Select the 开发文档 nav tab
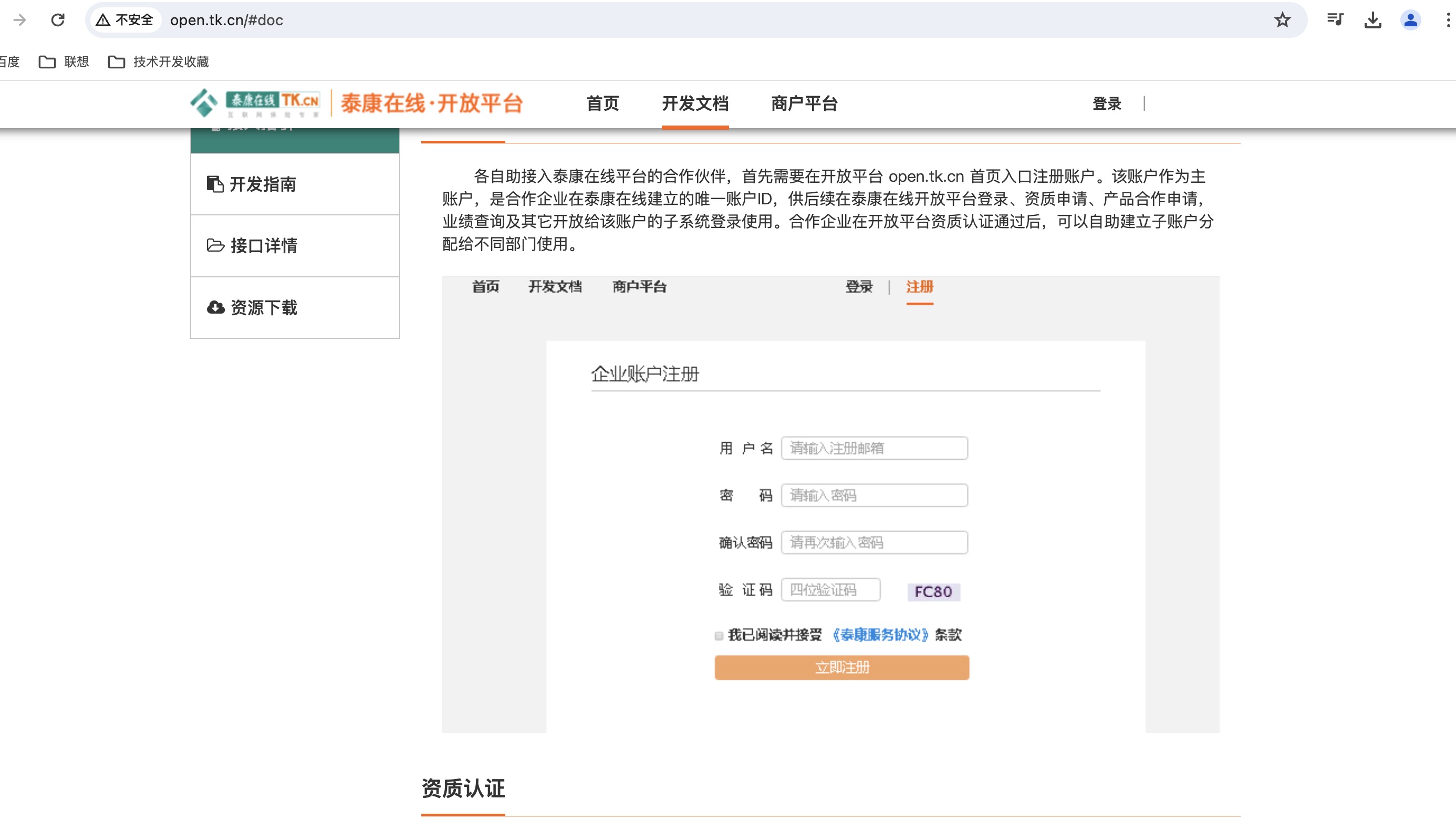Image resolution: width=1456 pixels, height=830 pixels. [x=695, y=104]
